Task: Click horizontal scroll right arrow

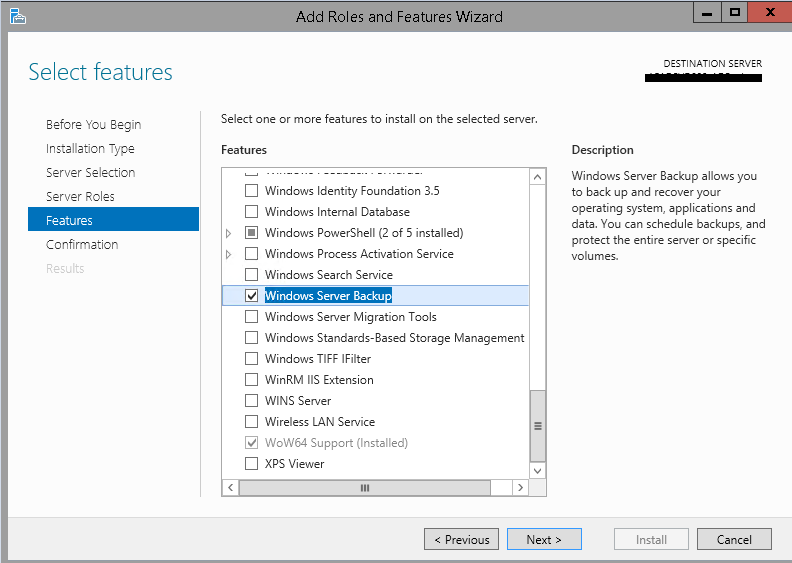Action: (x=521, y=488)
